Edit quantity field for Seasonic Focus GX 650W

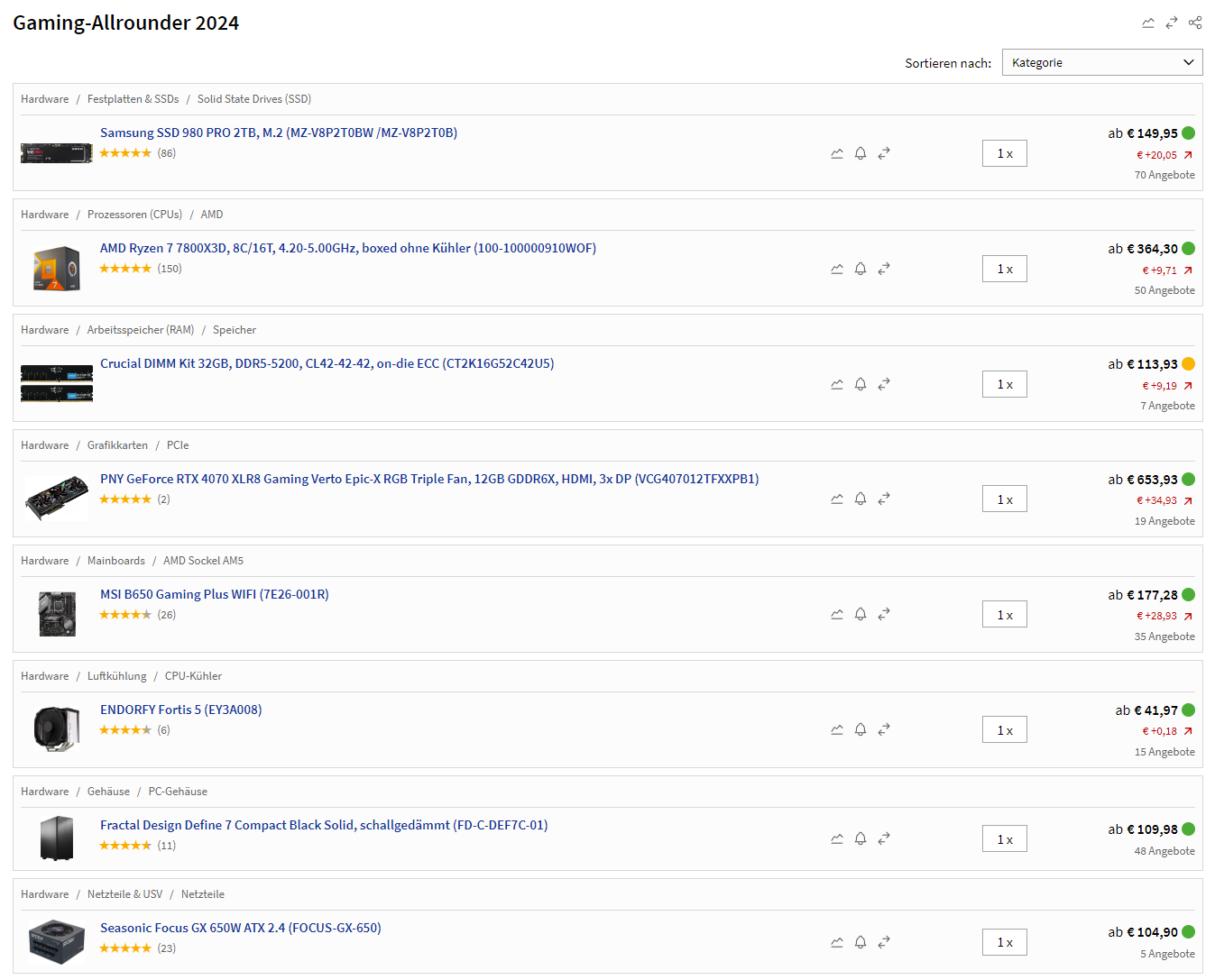point(1005,942)
